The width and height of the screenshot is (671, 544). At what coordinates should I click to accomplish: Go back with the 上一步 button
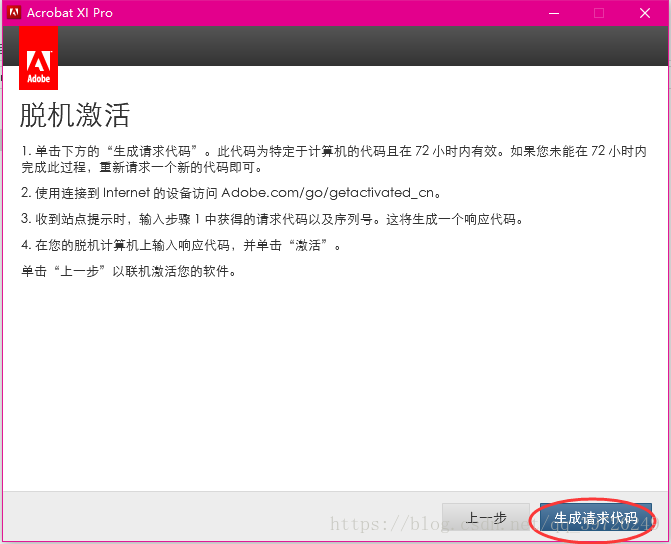(x=486, y=517)
